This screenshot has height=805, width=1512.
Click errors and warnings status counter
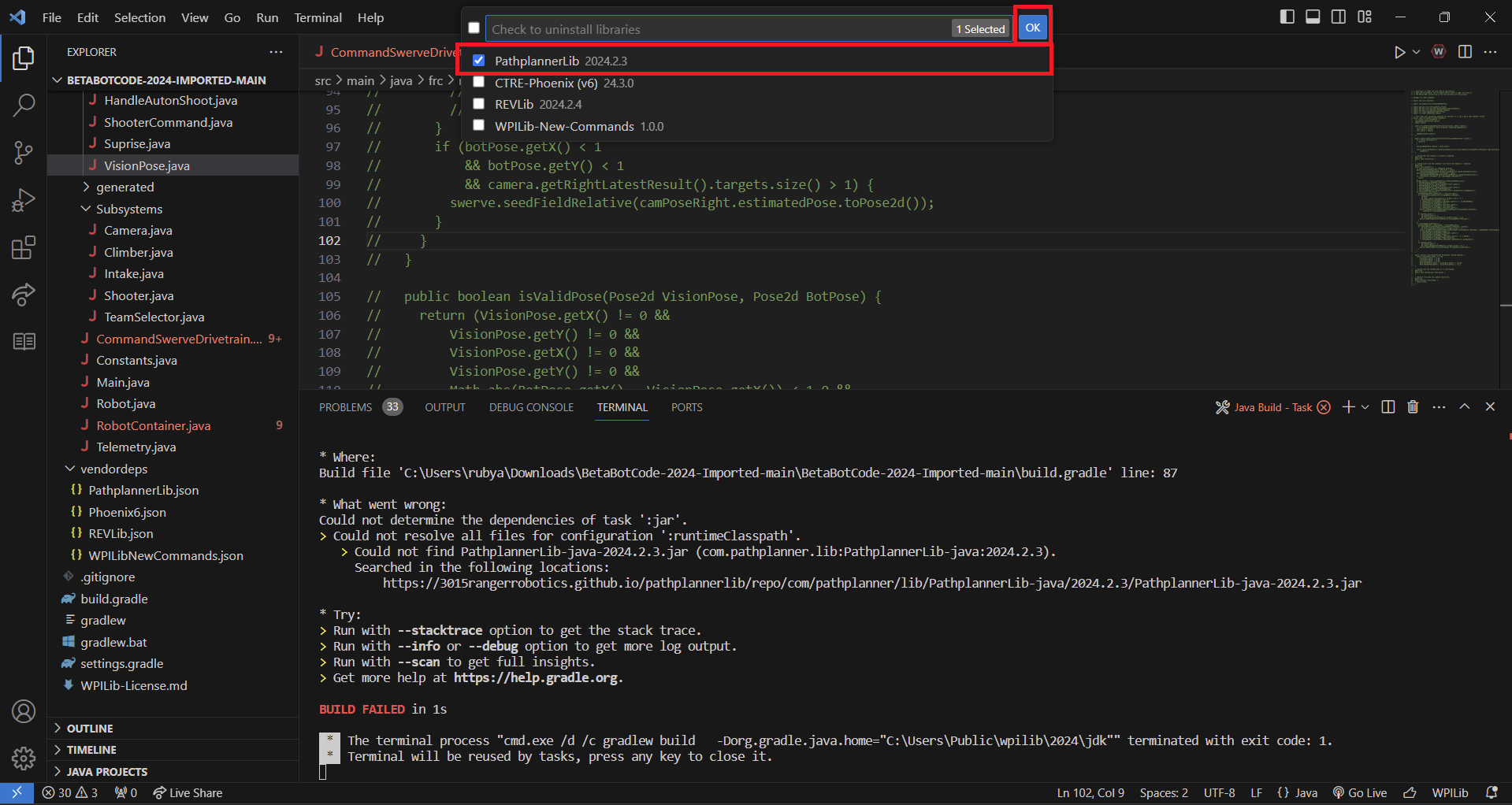[x=70, y=793]
